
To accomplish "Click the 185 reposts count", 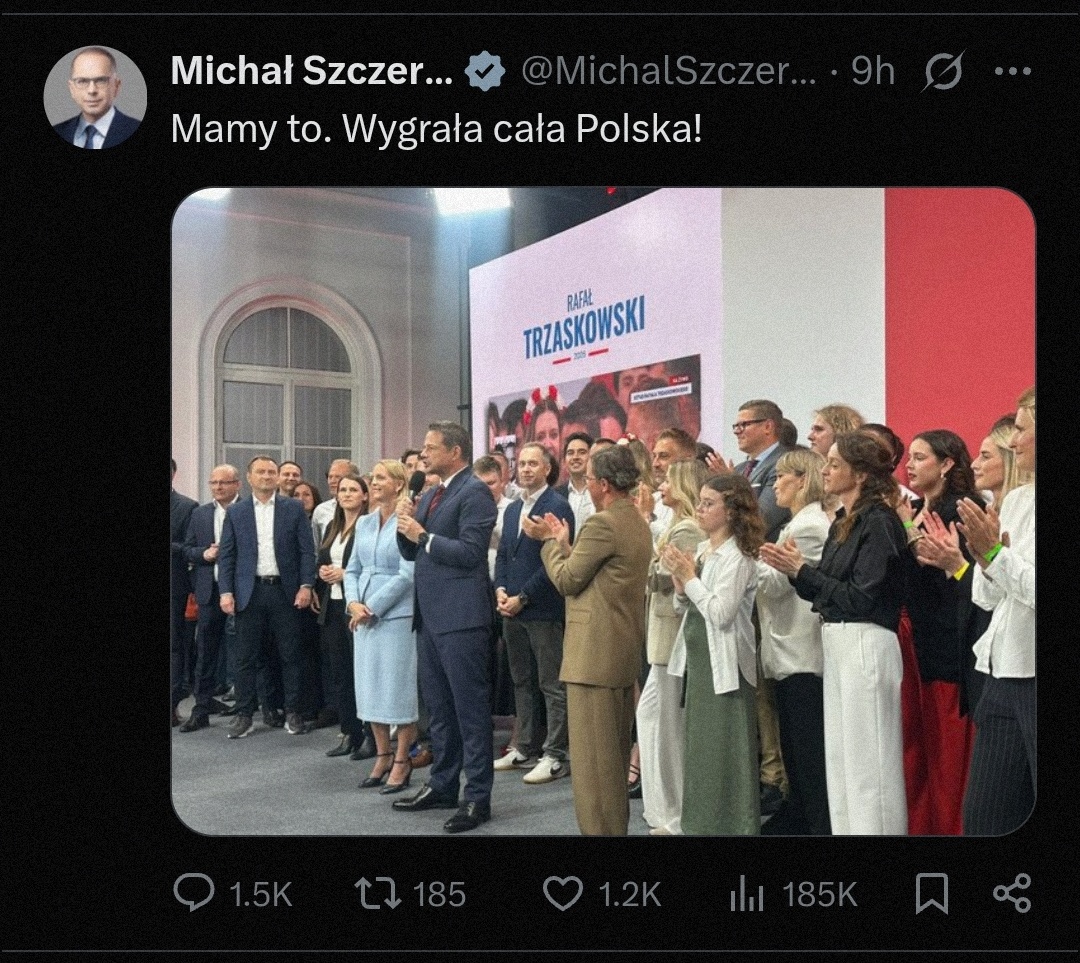I will (440, 893).
